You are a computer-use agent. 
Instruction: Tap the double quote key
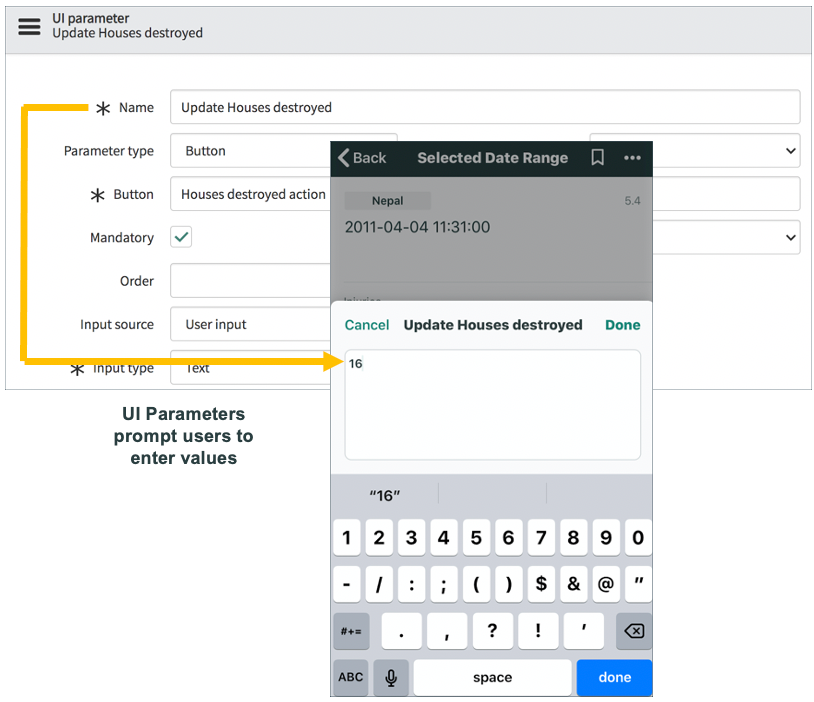pyautogui.click(x=639, y=584)
